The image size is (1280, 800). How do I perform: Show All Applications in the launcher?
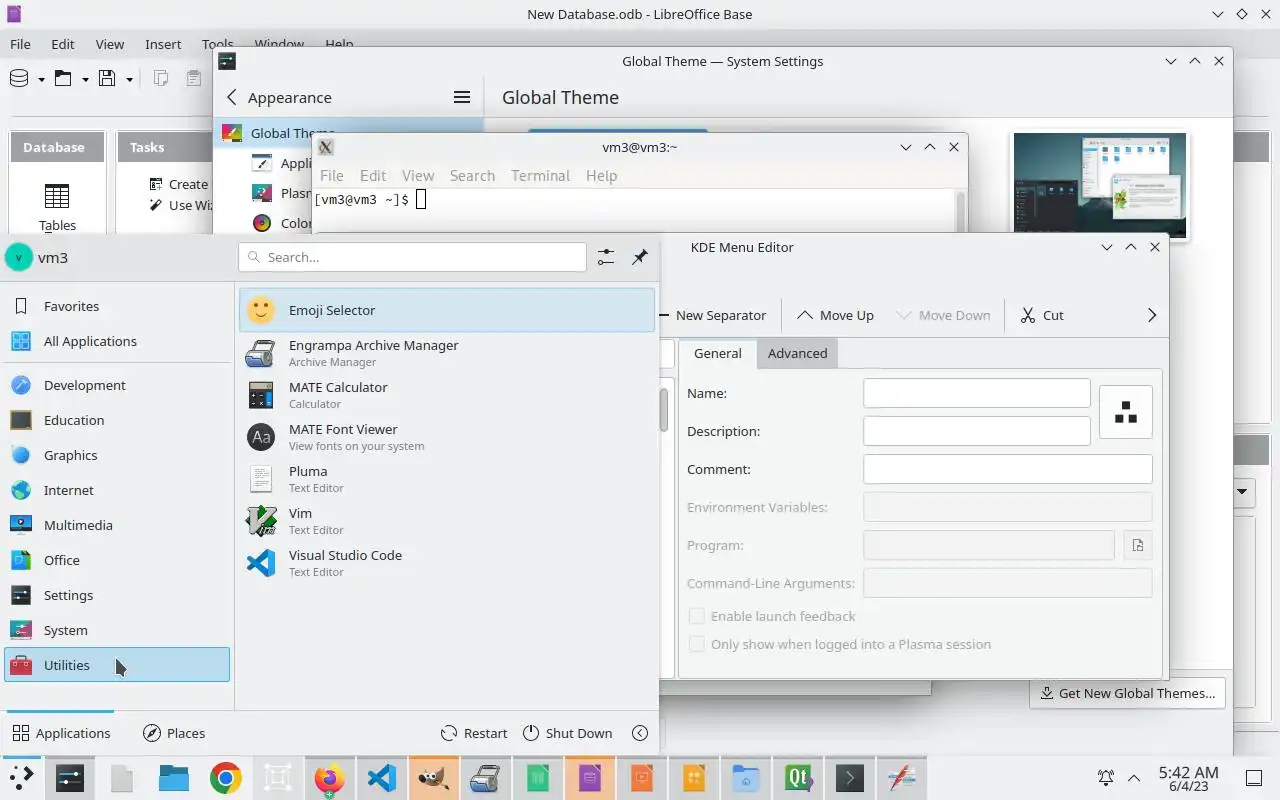coord(117,341)
